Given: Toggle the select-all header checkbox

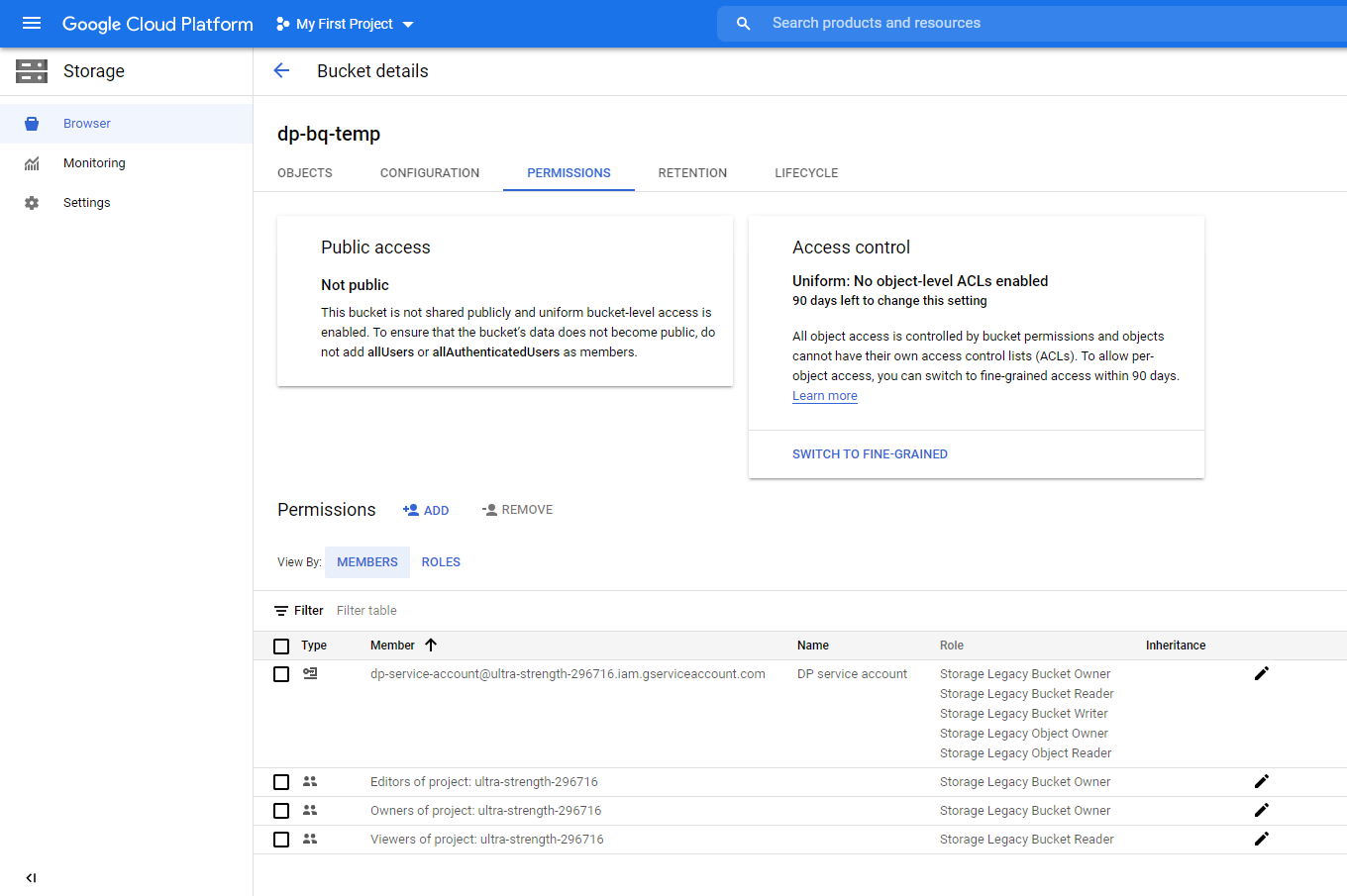Looking at the screenshot, I should (x=281, y=647).
